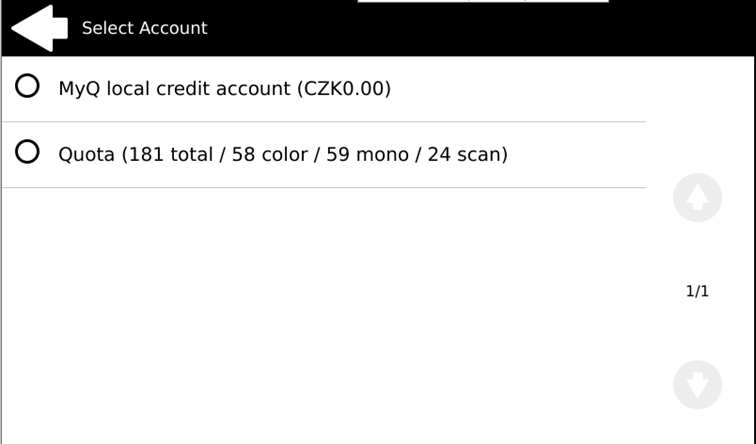The width and height of the screenshot is (756, 444).
Task: Click the word Quota in the list
Action: coord(87,155)
